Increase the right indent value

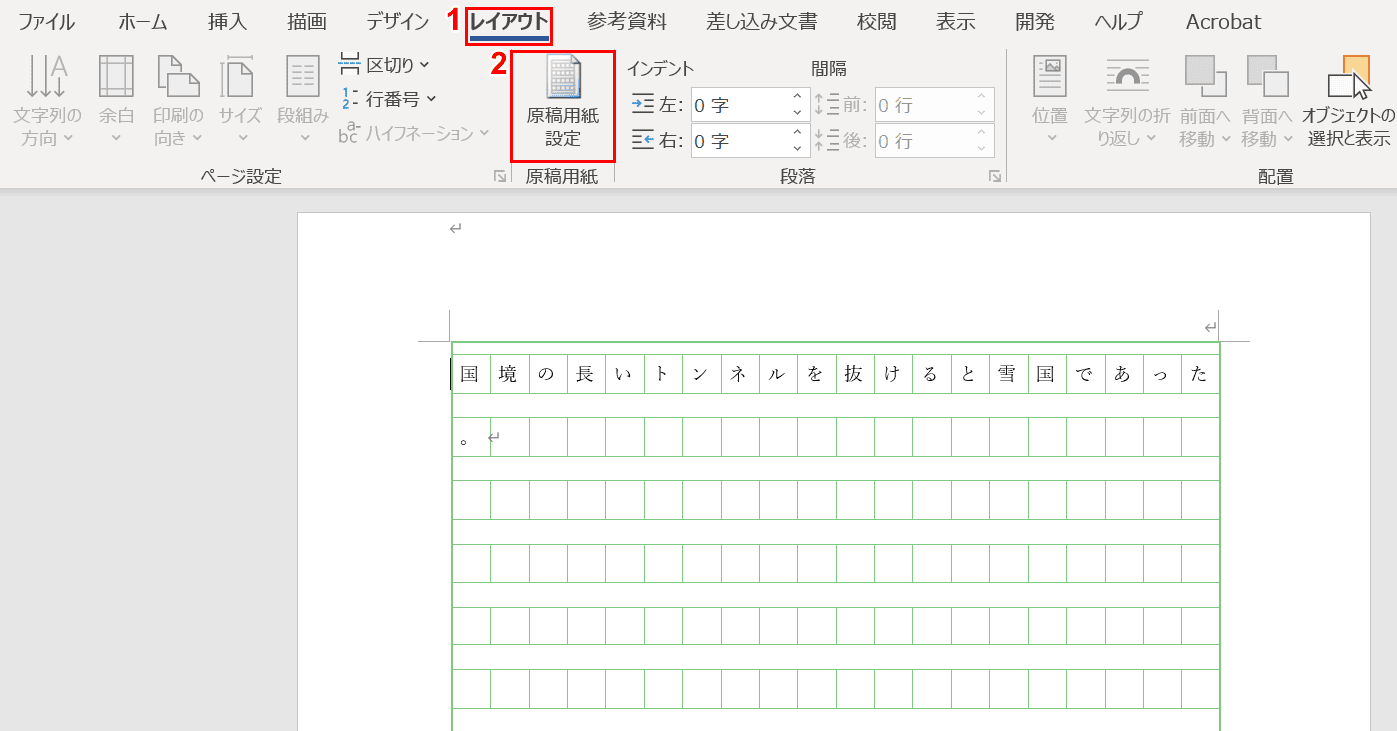[x=798, y=133]
